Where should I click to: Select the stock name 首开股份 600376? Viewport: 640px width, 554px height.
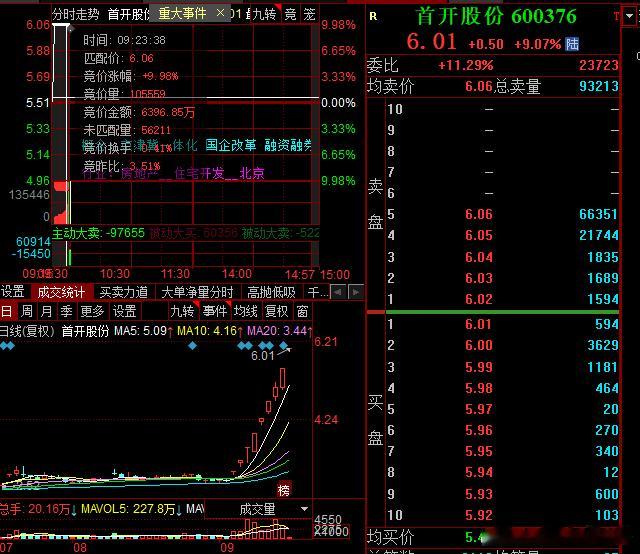point(496,16)
